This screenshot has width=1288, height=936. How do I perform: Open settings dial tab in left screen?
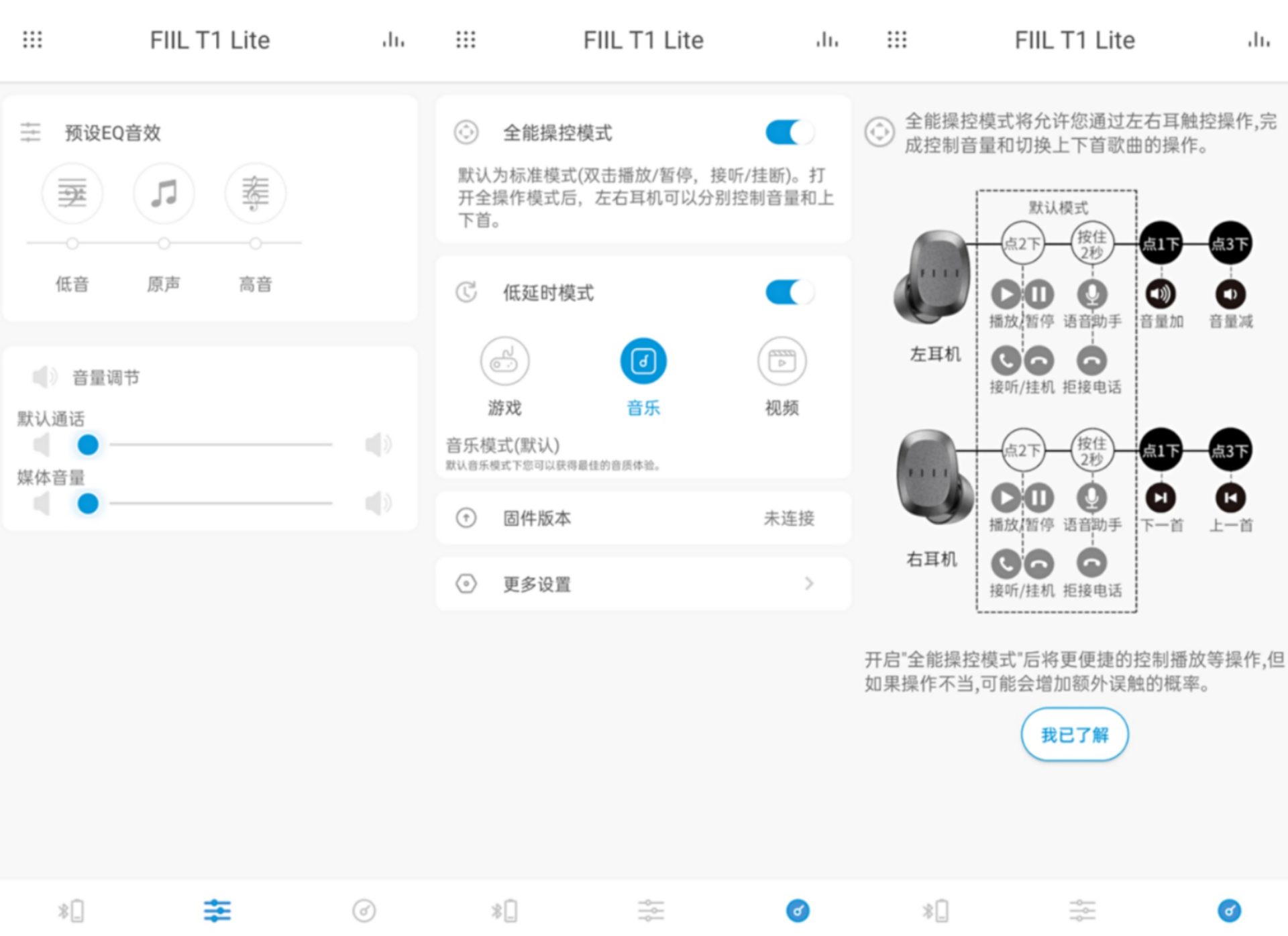pyautogui.click(x=364, y=911)
